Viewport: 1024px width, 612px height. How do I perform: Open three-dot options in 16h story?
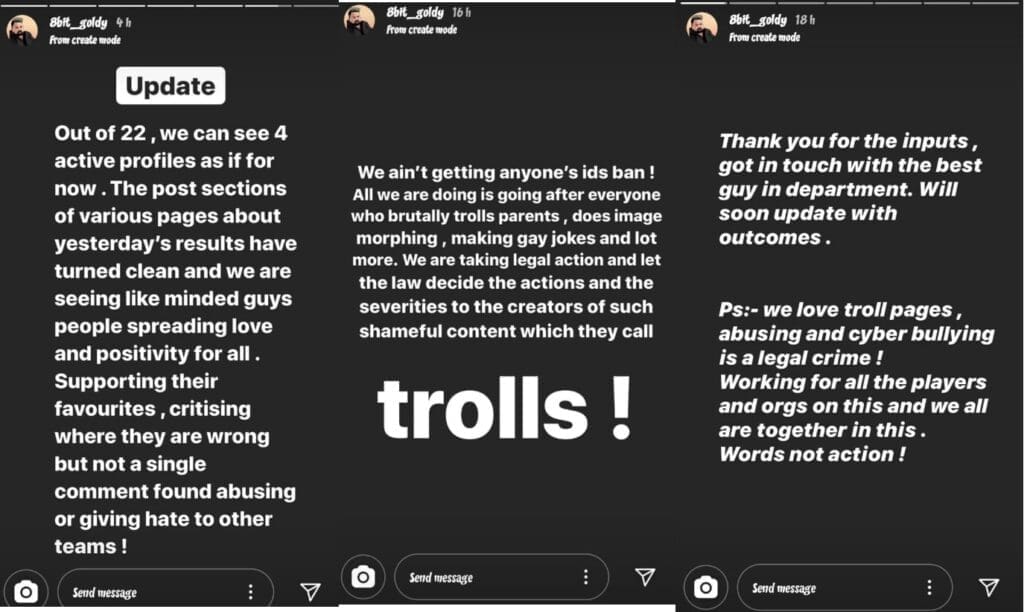[586, 577]
